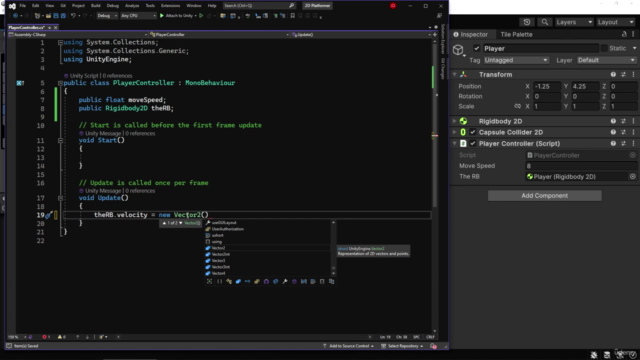
Task: Open the Tag Untagged dropdown
Action: click(516, 60)
